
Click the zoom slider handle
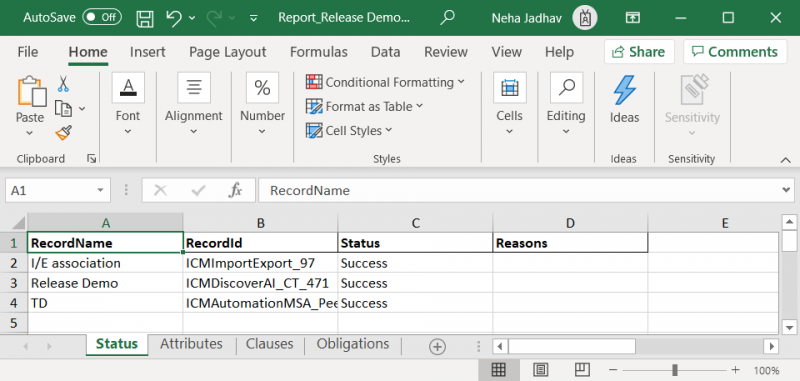point(675,370)
